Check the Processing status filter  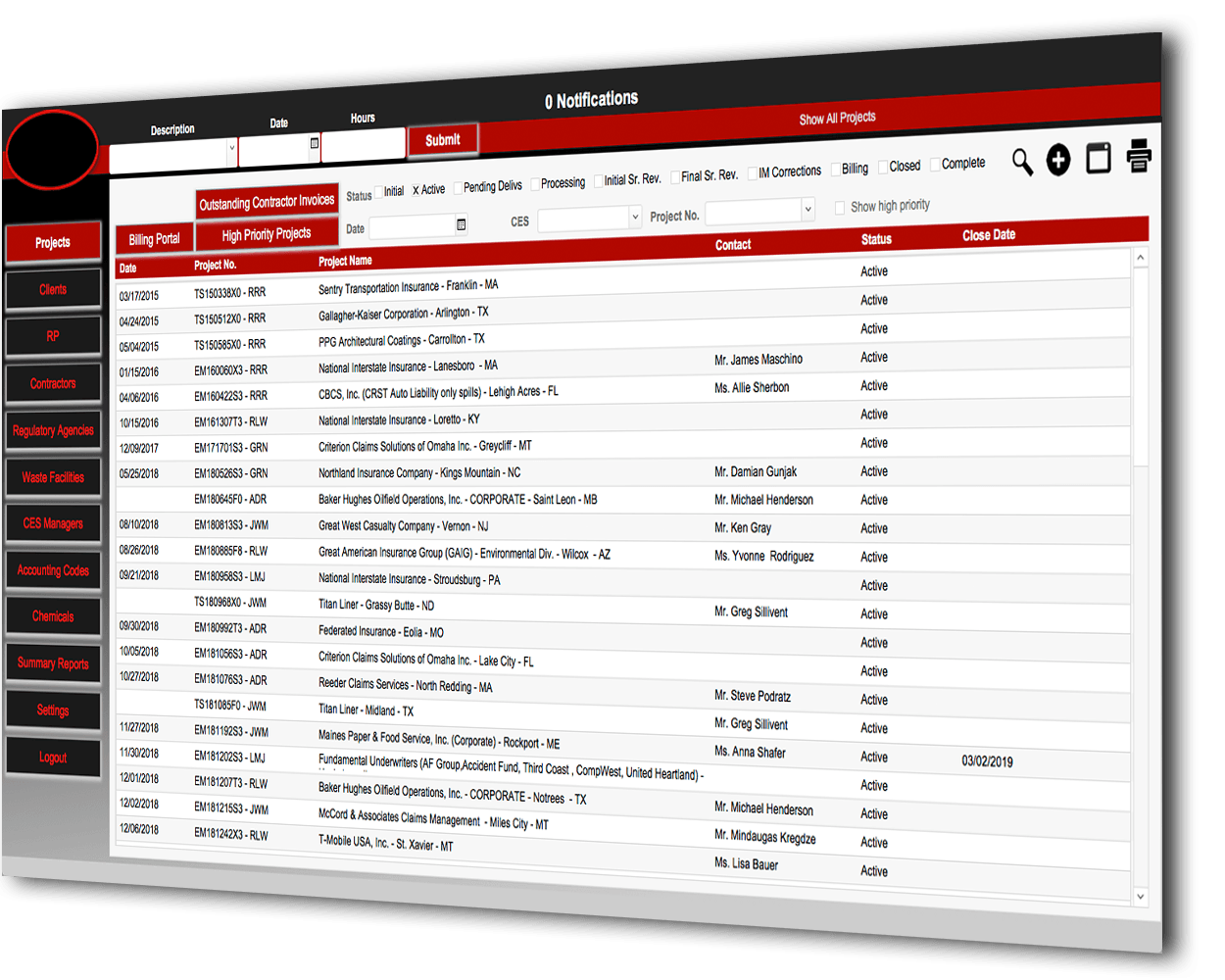[535, 183]
